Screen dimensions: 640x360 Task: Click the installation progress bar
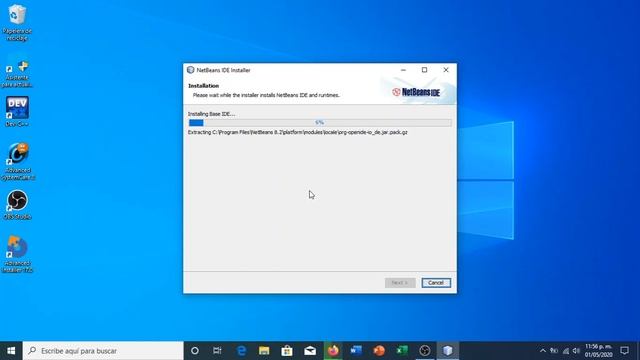320,122
